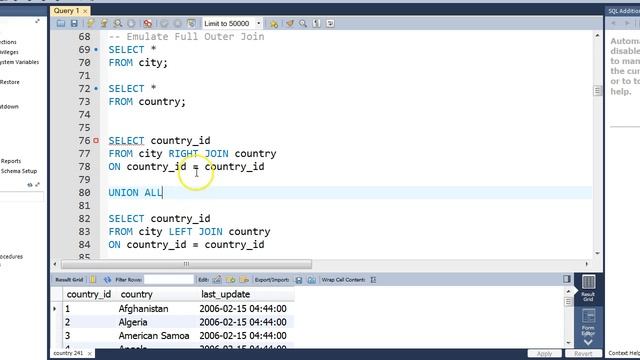This screenshot has width=640, height=360.
Task: Run Explain plan magnifier icon
Action: [118, 24]
